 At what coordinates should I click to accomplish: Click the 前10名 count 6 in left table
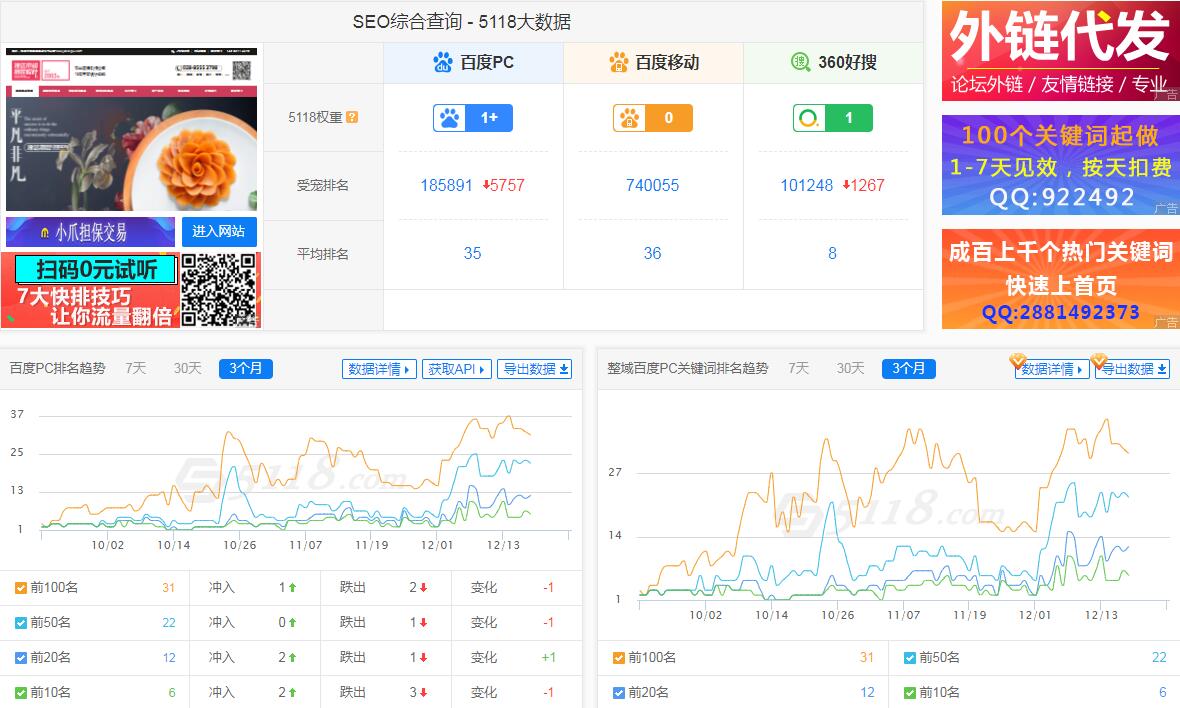(172, 692)
